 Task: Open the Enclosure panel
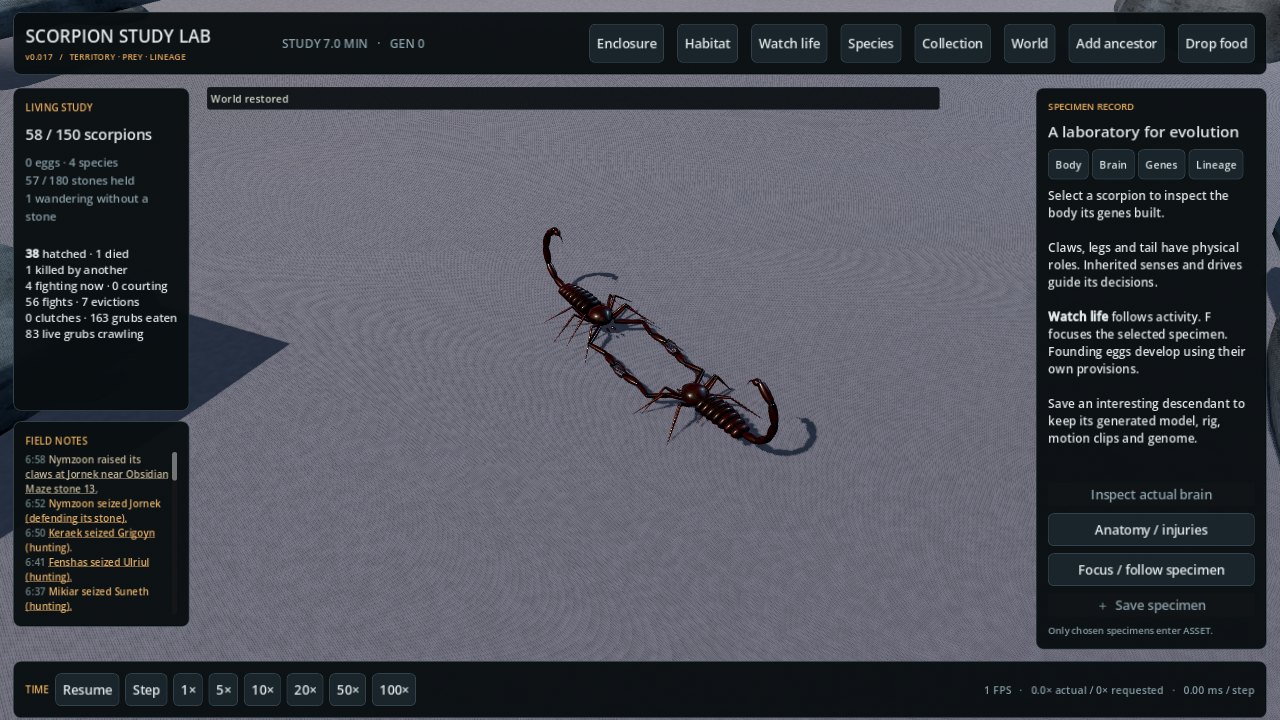(626, 44)
